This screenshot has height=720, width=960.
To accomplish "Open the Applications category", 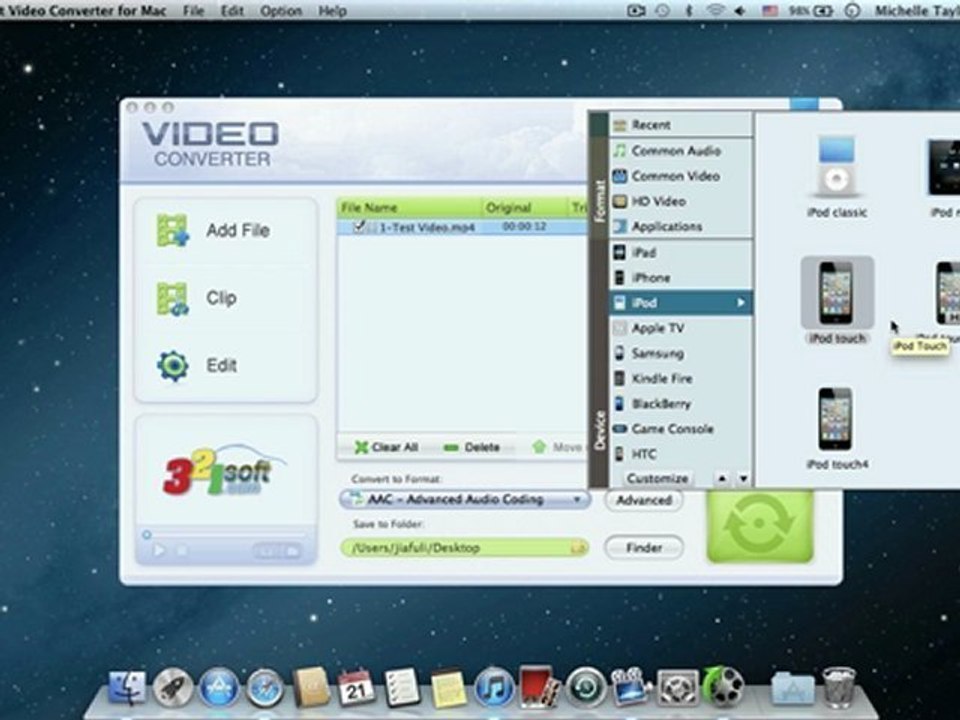I will click(681, 227).
